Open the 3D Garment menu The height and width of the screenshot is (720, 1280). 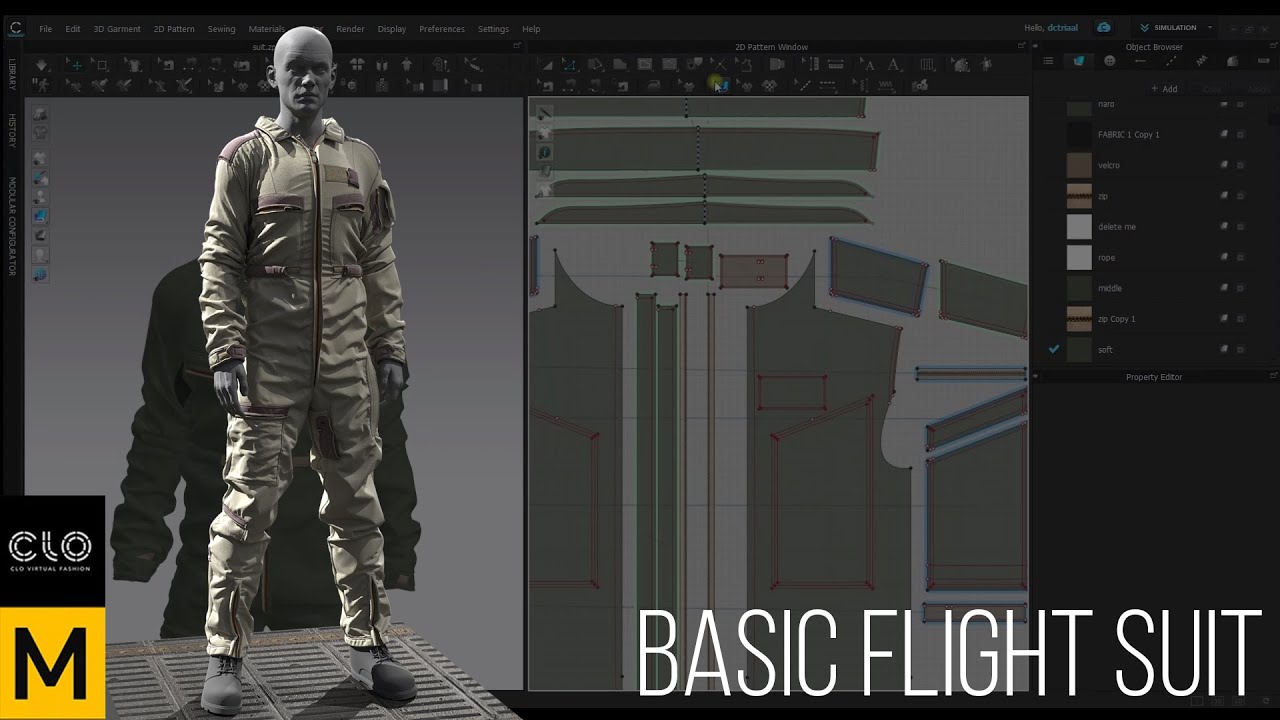[x=117, y=29]
